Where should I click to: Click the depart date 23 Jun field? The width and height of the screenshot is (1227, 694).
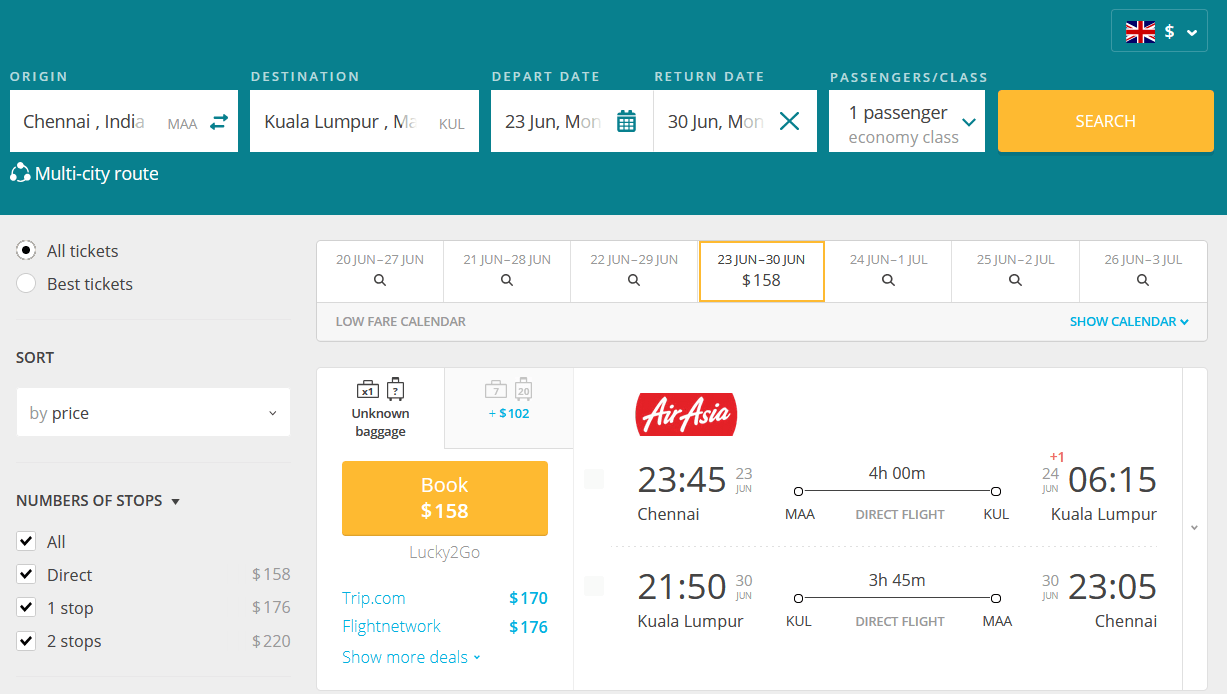(572, 121)
